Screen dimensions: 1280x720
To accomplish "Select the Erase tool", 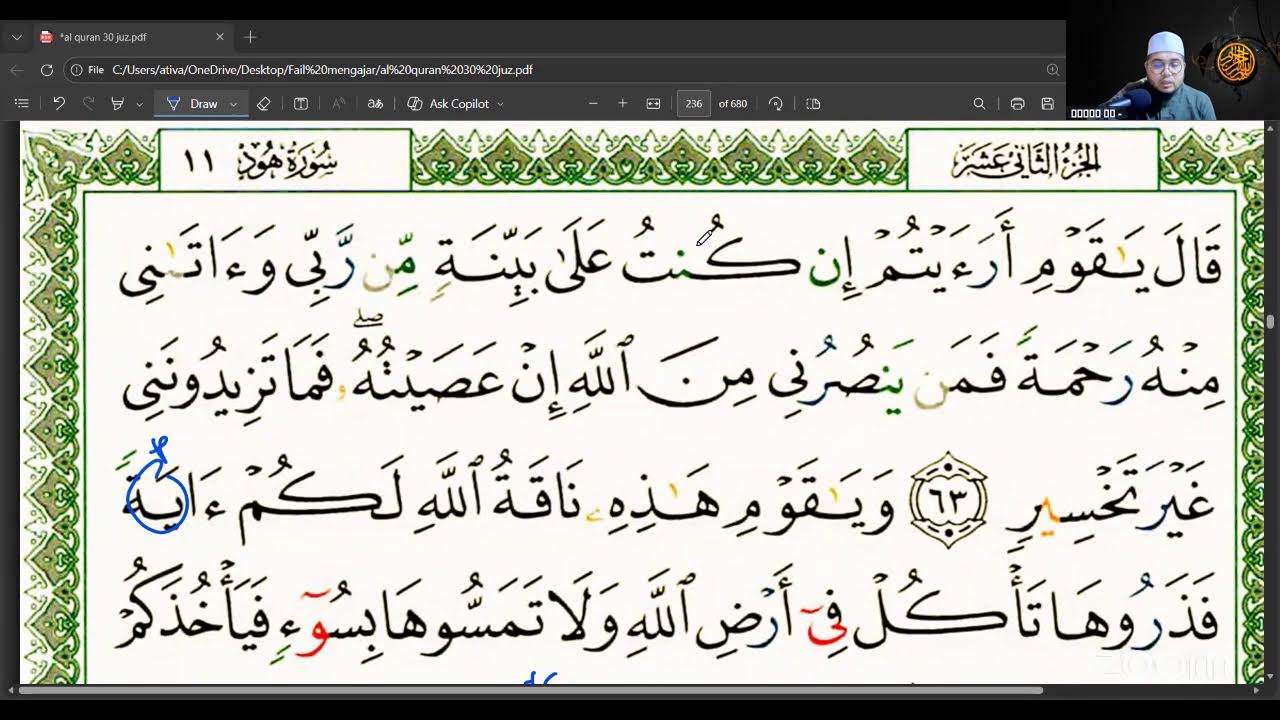I will 264,104.
